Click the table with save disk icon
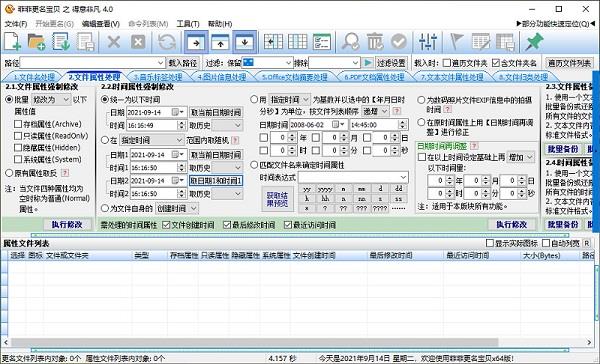Image resolution: width=600 pixels, height=364 pixels. [x=505, y=42]
